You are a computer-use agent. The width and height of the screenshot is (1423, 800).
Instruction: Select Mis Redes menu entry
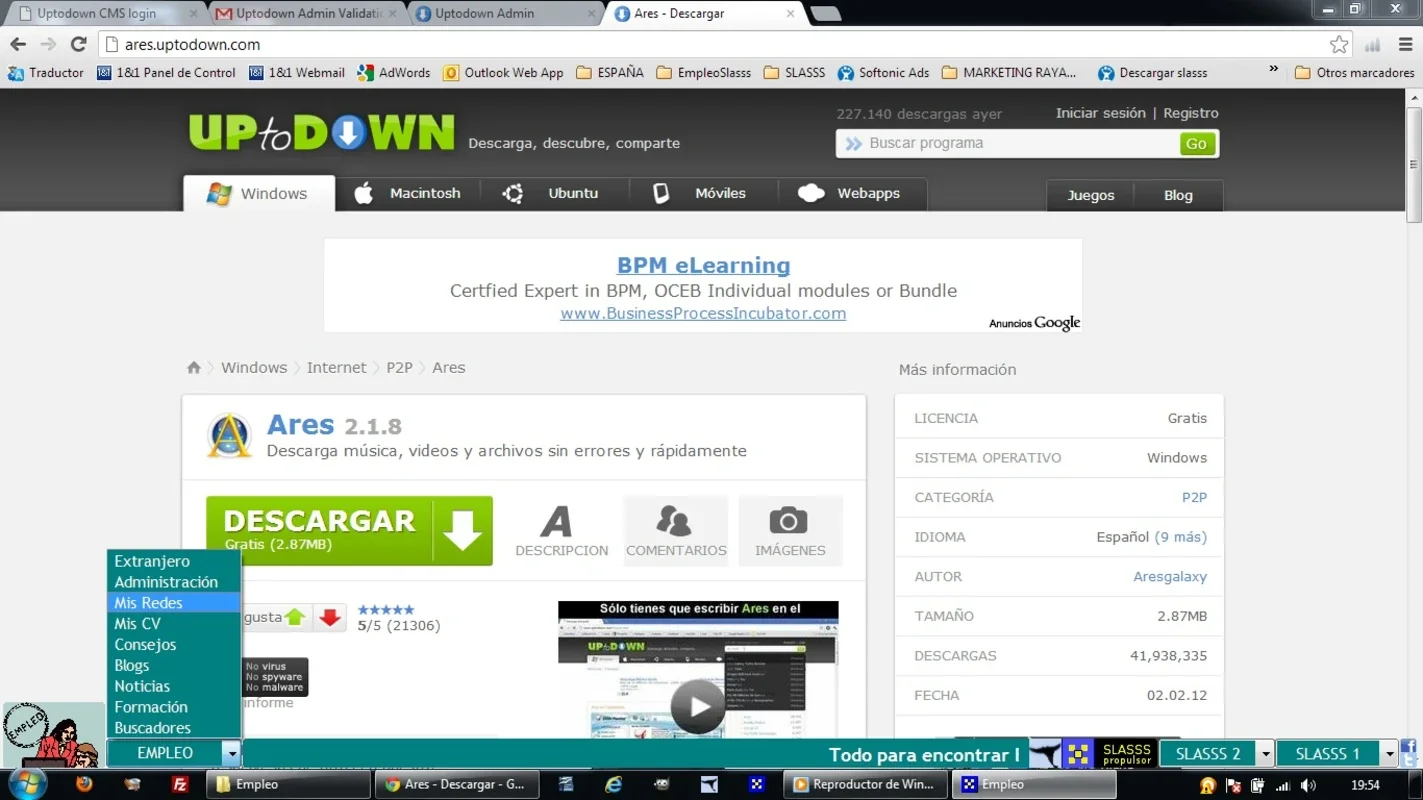(174, 603)
